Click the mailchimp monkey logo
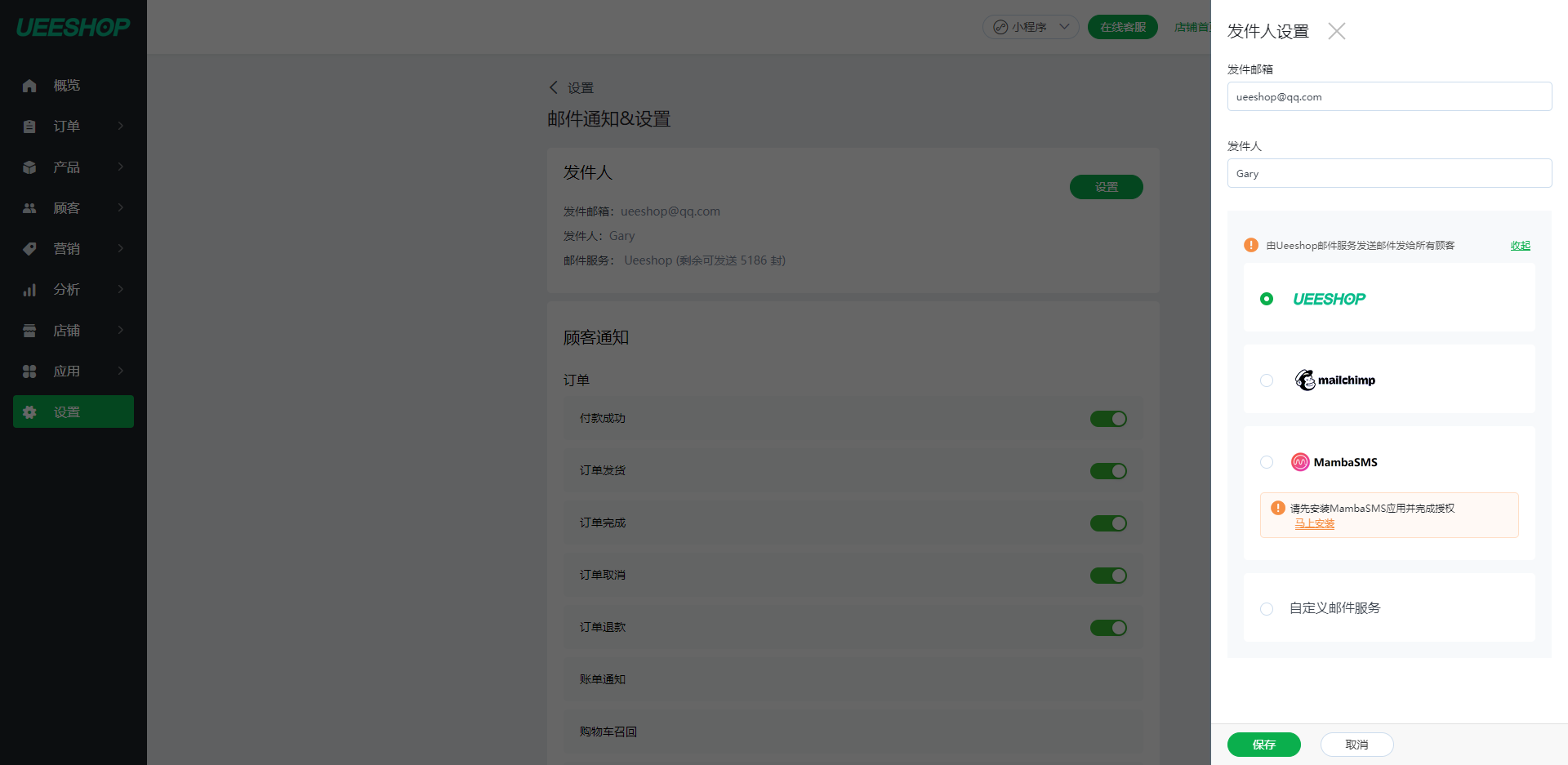This screenshot has height=765, width=1568. [1305, 380]
